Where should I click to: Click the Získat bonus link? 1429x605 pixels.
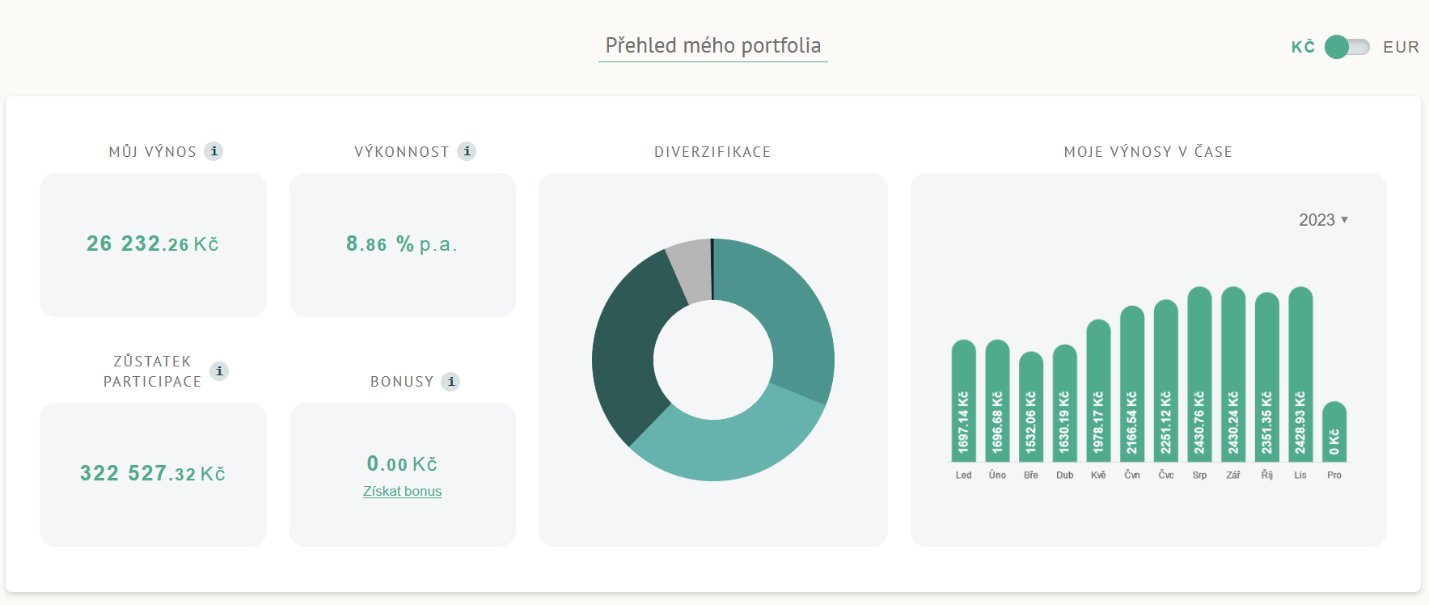[x=402, y=491]
